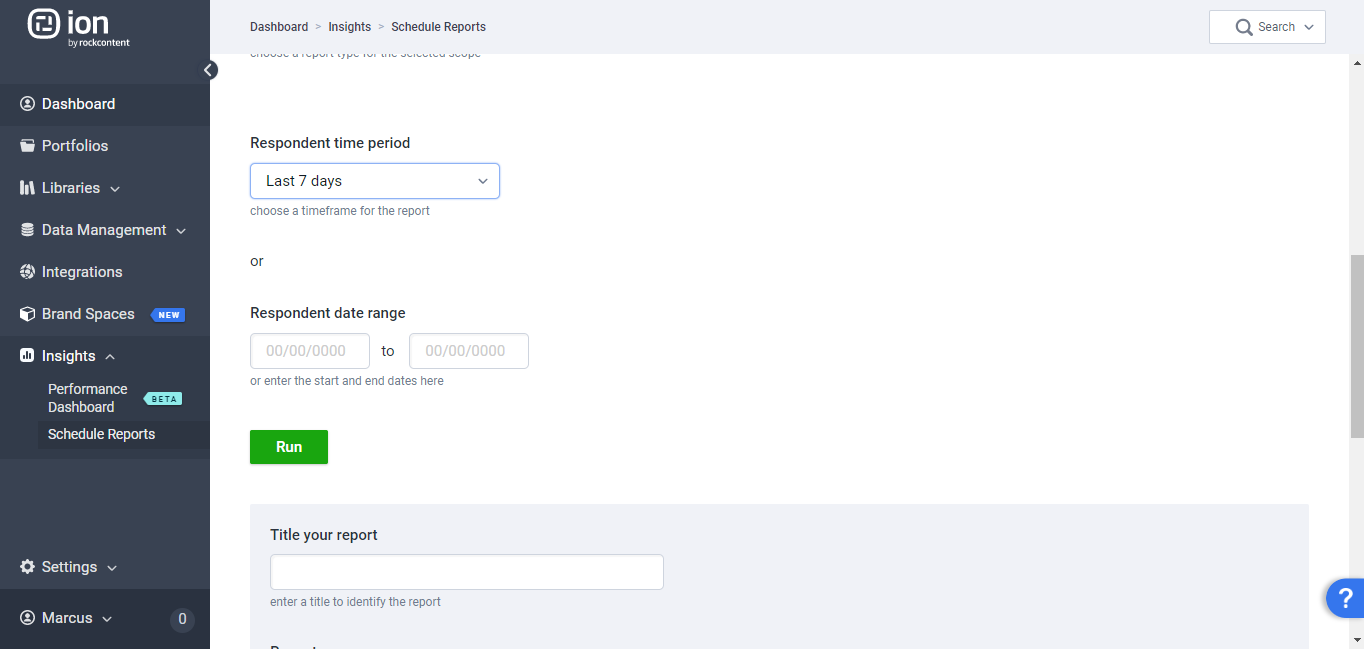Expand the Settings submenu

tap(112, 568)
